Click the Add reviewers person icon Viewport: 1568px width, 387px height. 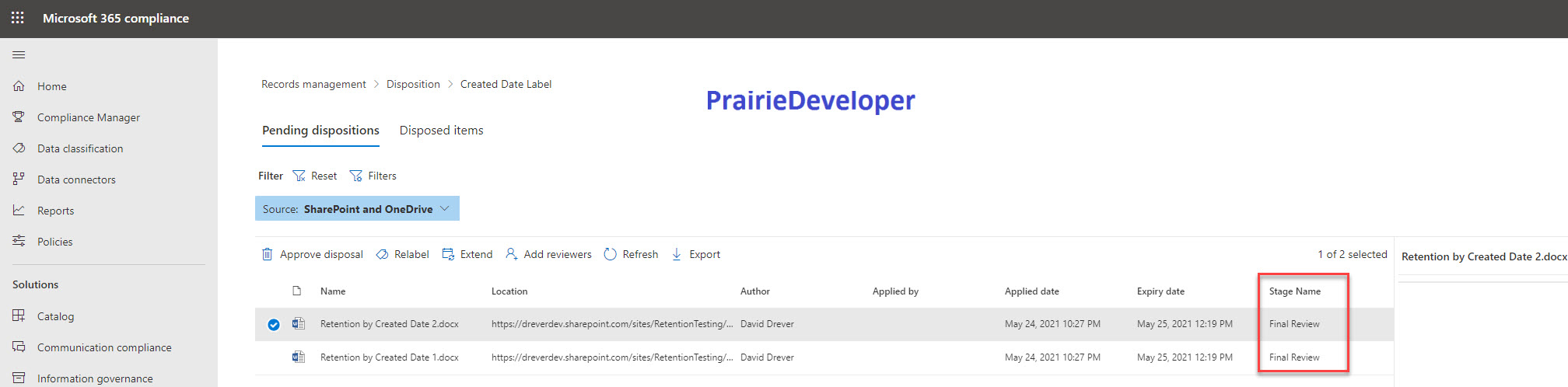[x=512, y=254]
